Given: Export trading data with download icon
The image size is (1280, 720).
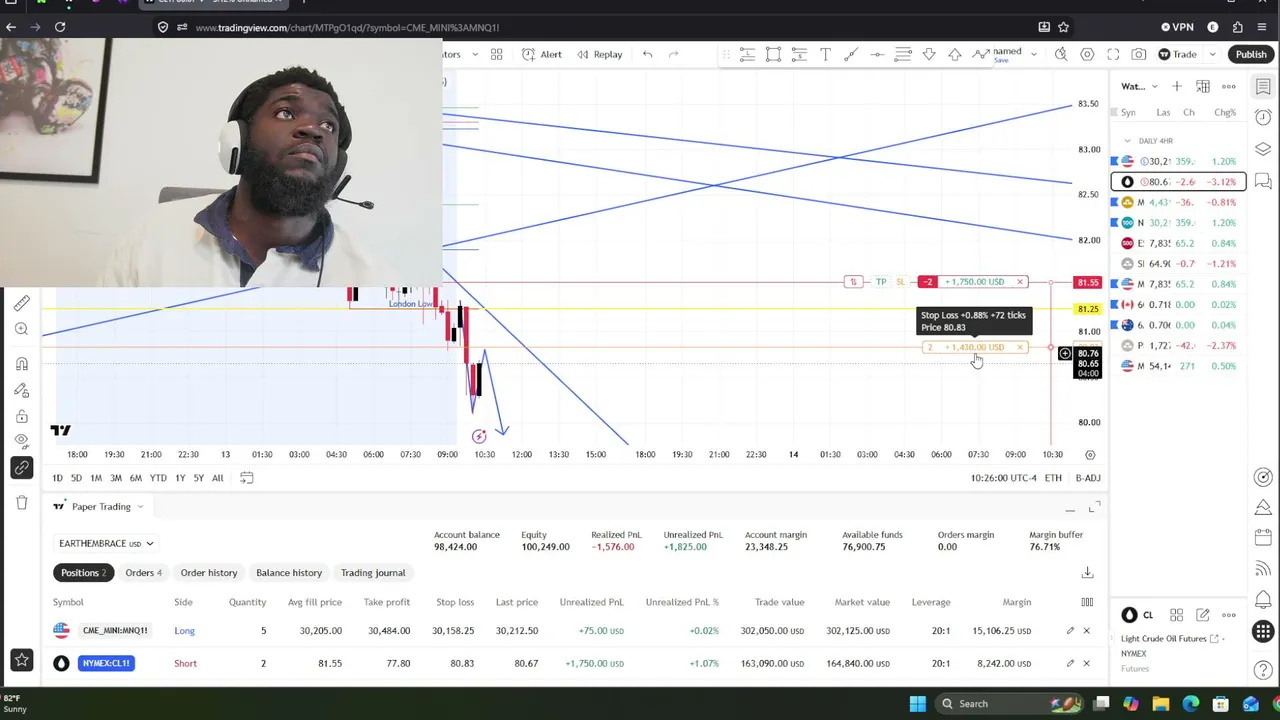Looking at the screenshot, I should coord(1087,573).
